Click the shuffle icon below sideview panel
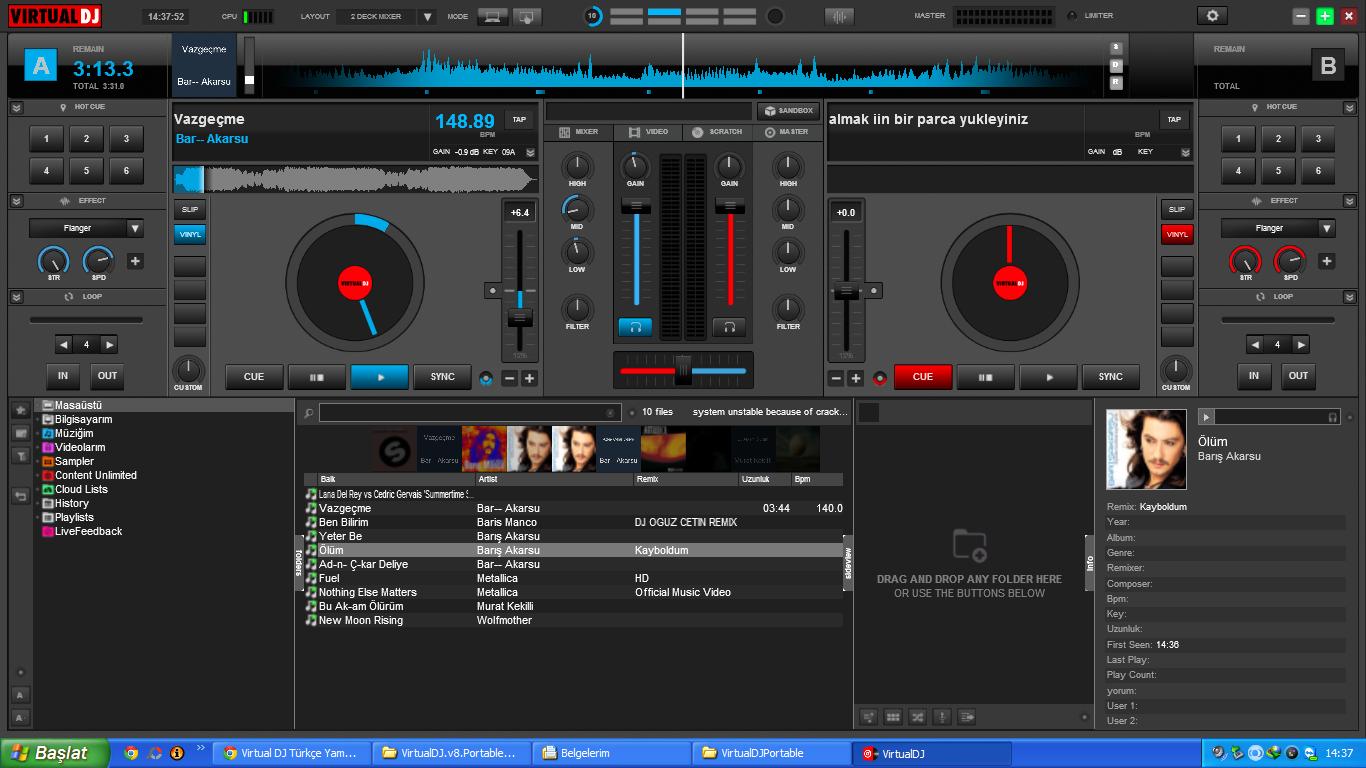The width and height of the screenshot is (1366, 768). click(x=917, y=717)
